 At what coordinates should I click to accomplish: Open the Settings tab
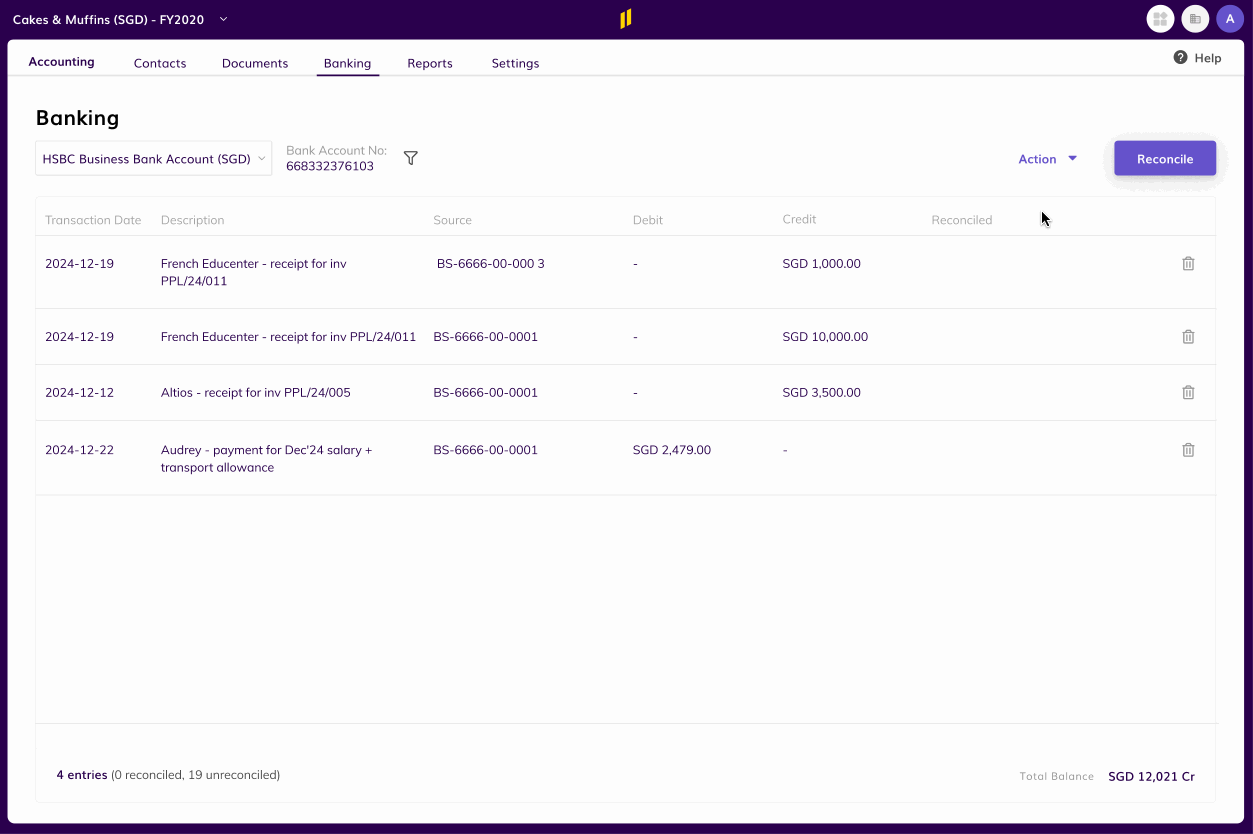point(515,62)
